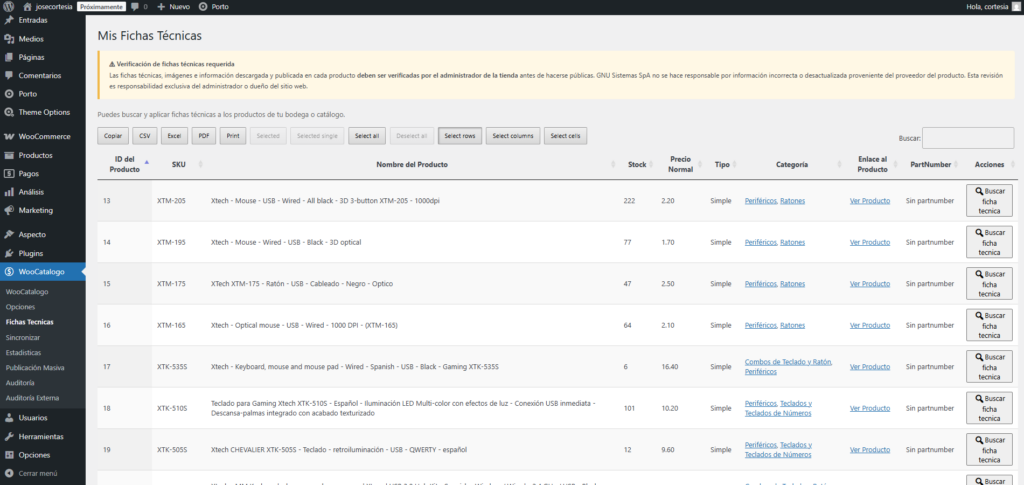Click the WooCommerce icon in sidebar
Image resolution: width=1024 pixels, height=485 pixels.
coord(9,136)
